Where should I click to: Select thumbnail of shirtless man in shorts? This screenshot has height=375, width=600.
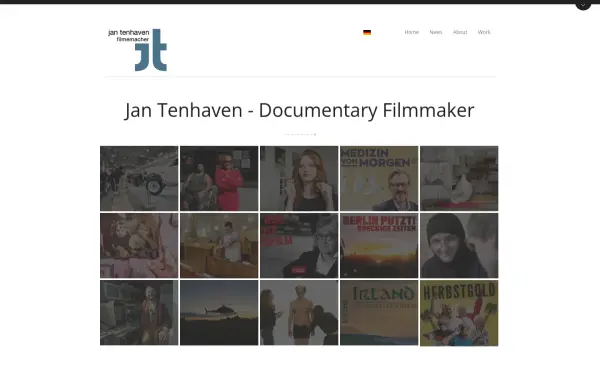pos(299,313)
